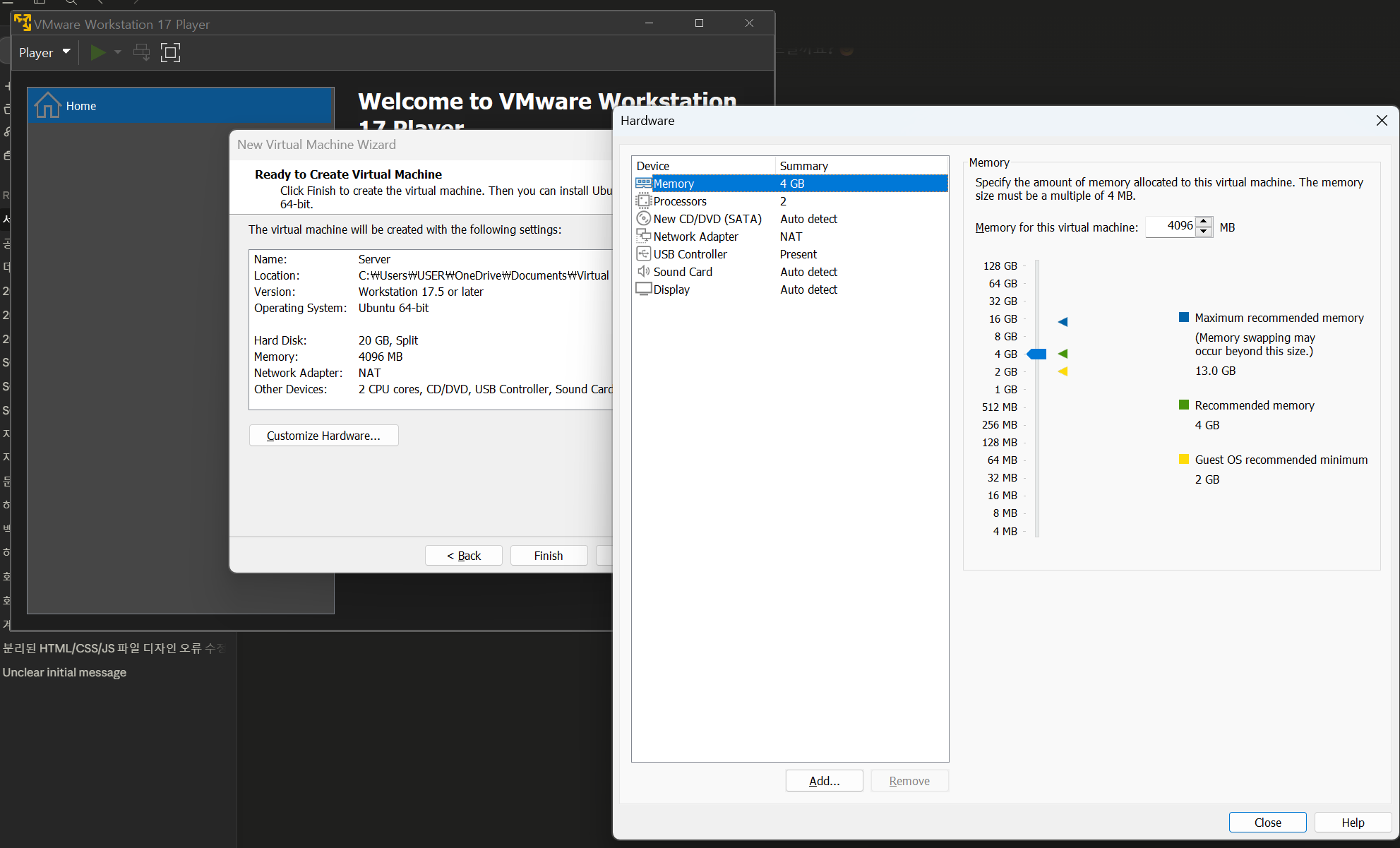Click the Summary column header
The image size is (1400, 848).
click(862, 166)
